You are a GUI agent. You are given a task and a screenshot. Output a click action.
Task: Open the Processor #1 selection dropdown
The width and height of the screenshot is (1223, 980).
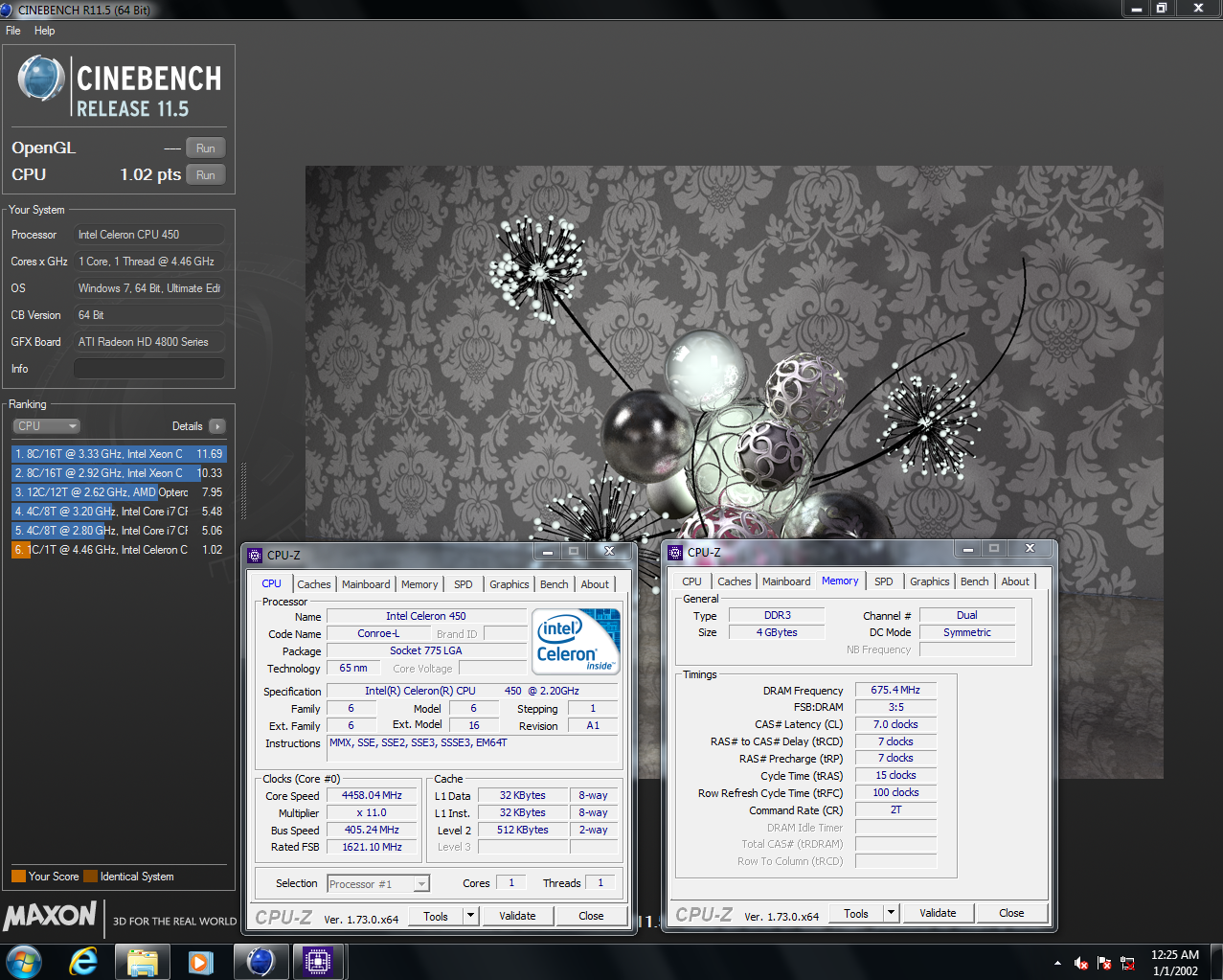378,883
